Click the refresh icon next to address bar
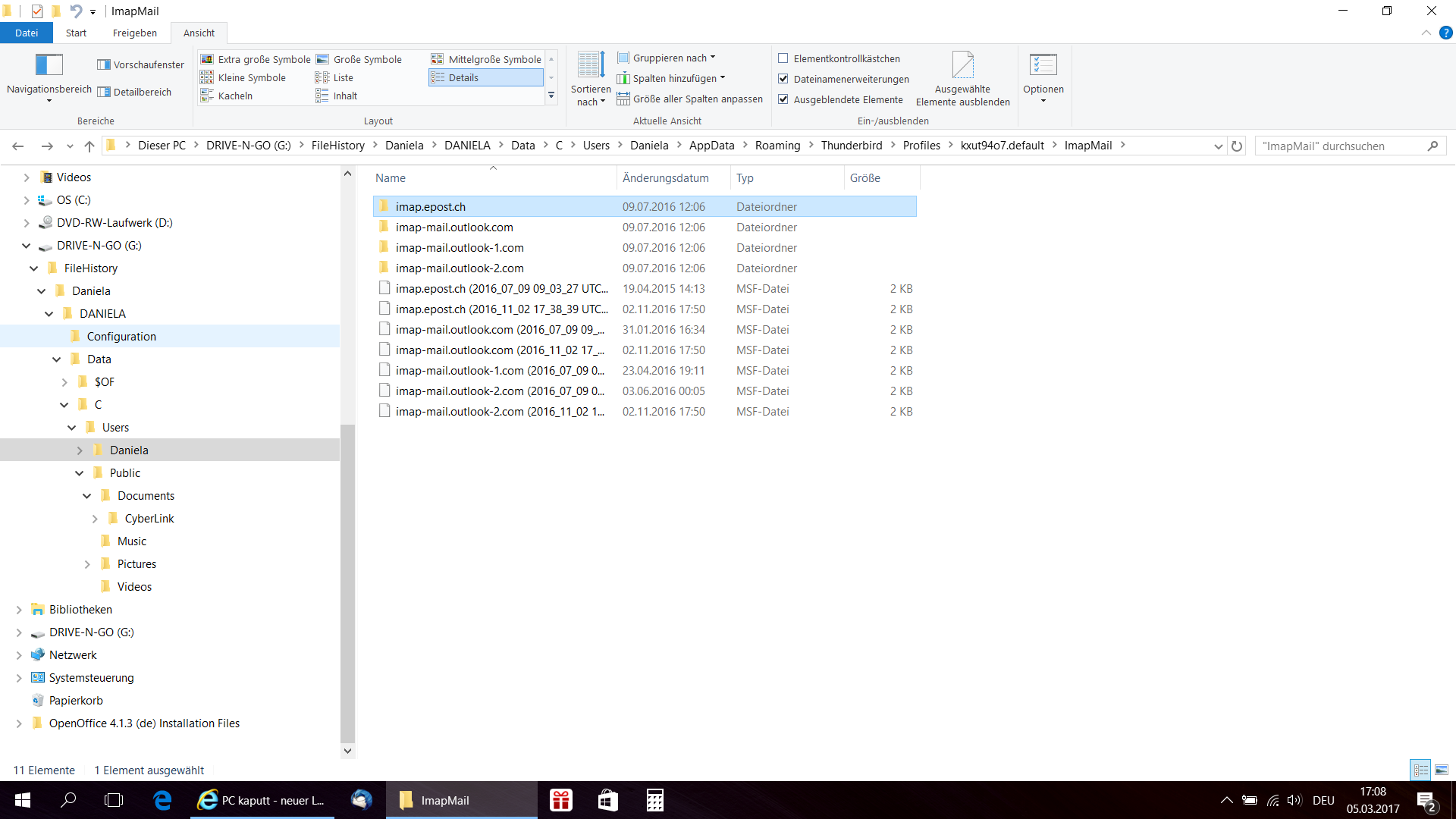The height and width of the screenshot is (819, 1456). coord(1237,146)
